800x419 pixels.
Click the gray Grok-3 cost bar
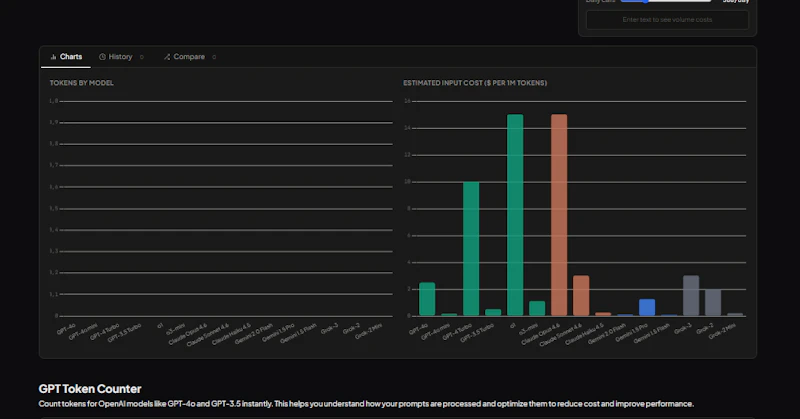pyautogui.click(x=691, y=295)
